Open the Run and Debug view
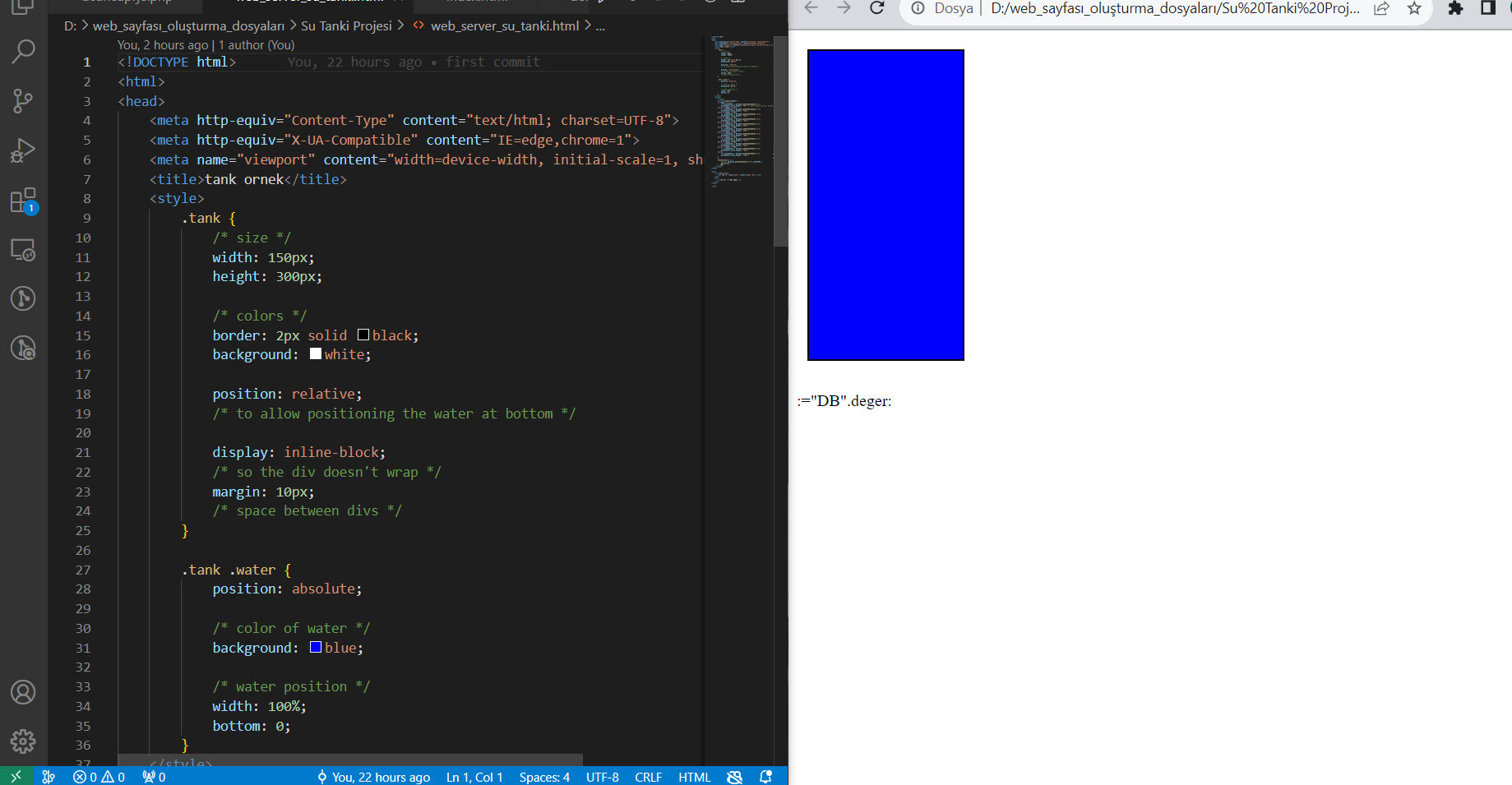Screen dimensions: 1512x785 coord(23,150)
